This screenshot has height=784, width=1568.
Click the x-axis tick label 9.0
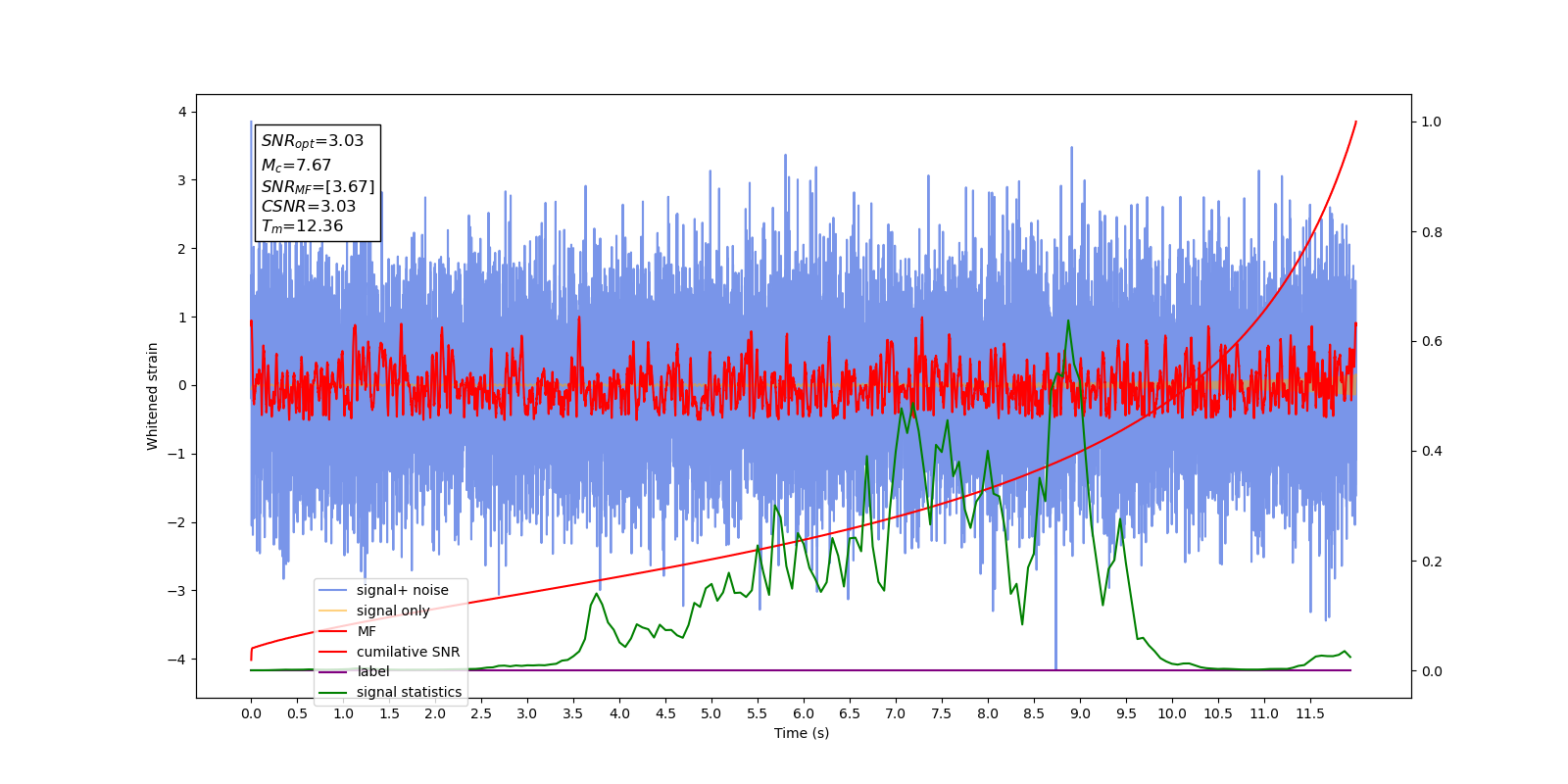[1080, 713]
